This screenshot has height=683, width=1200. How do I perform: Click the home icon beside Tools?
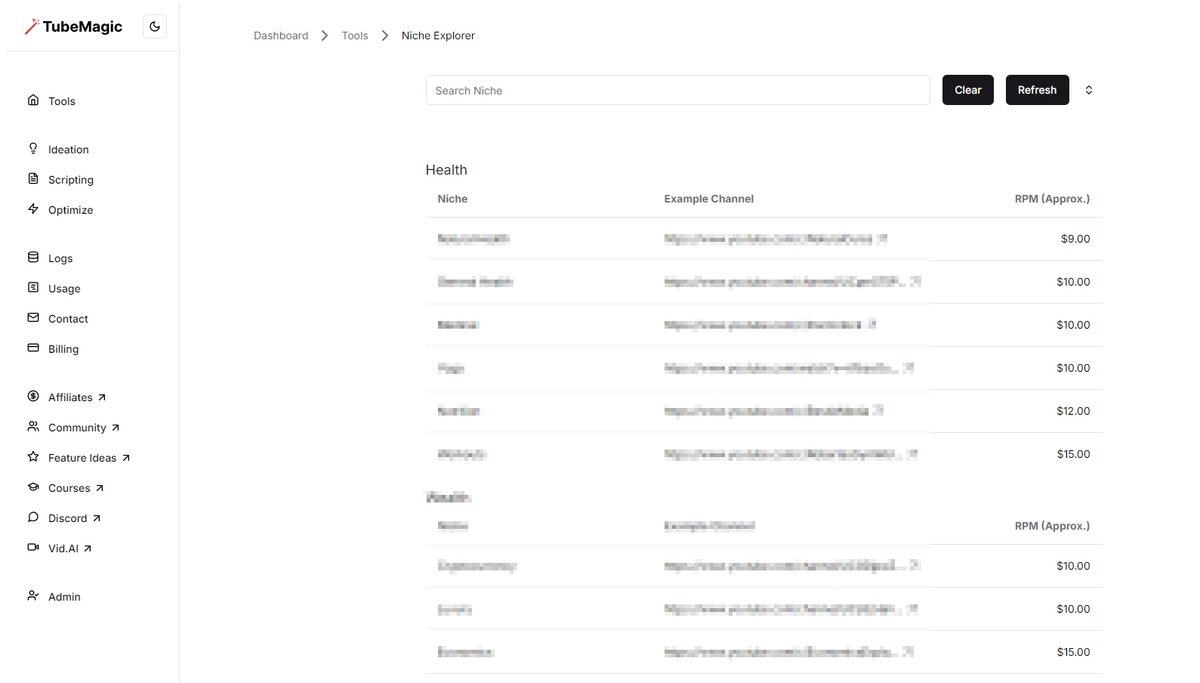(x=33, y=100)
